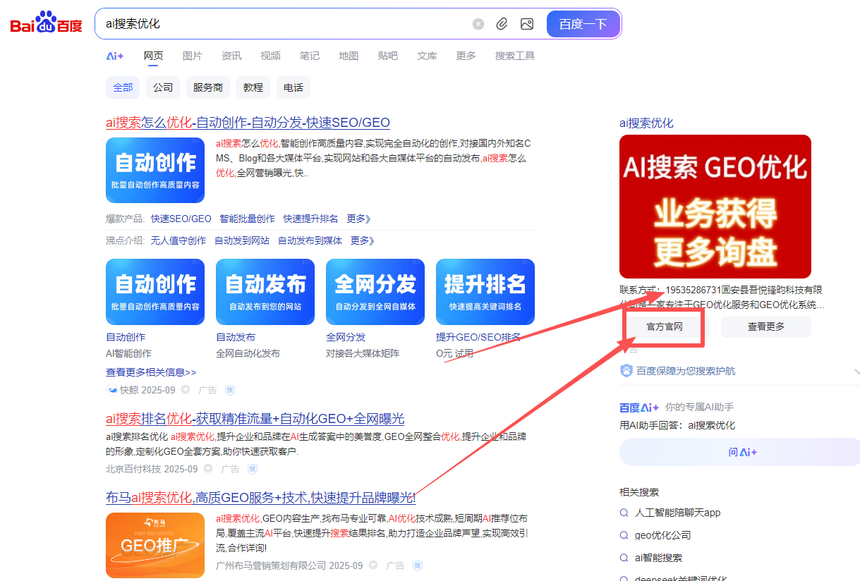The width and height of the screenshot is (860, 581).
Task: Click the 快鲸 advertiser logo icon
Action: (112, 389)
